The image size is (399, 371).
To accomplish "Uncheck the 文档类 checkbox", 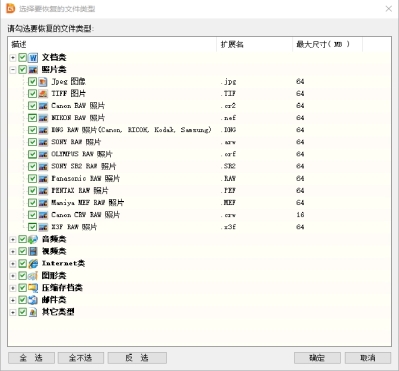I will point(22,57).
